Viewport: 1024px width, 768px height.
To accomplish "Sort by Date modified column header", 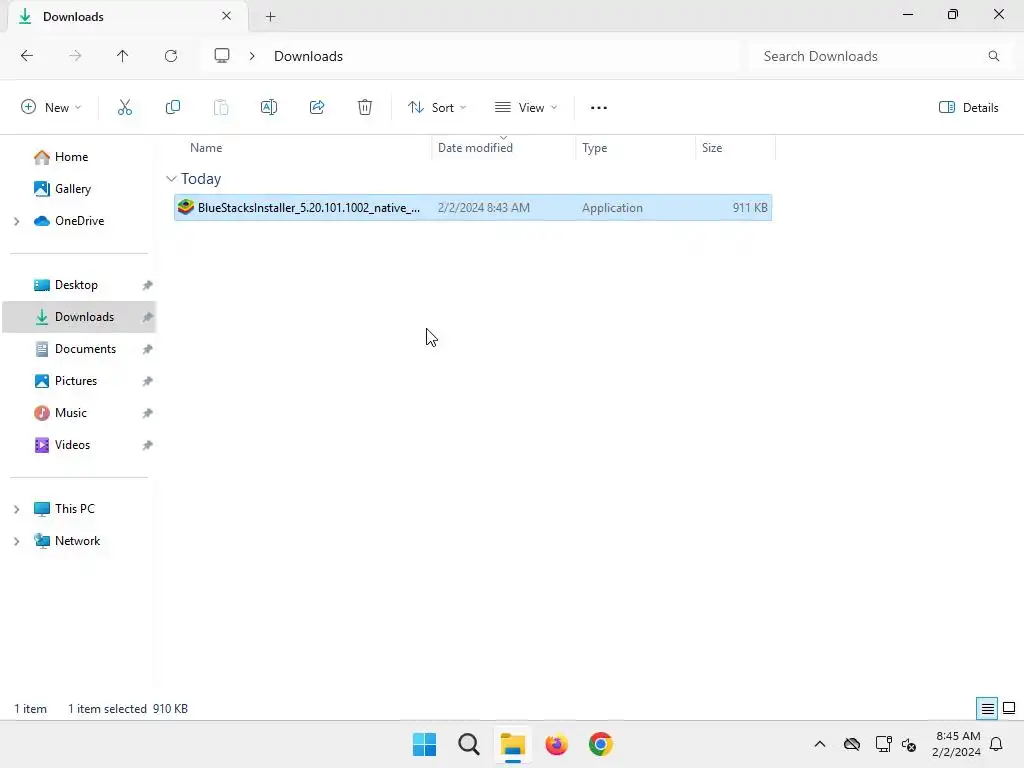I will tap(475, 148).
